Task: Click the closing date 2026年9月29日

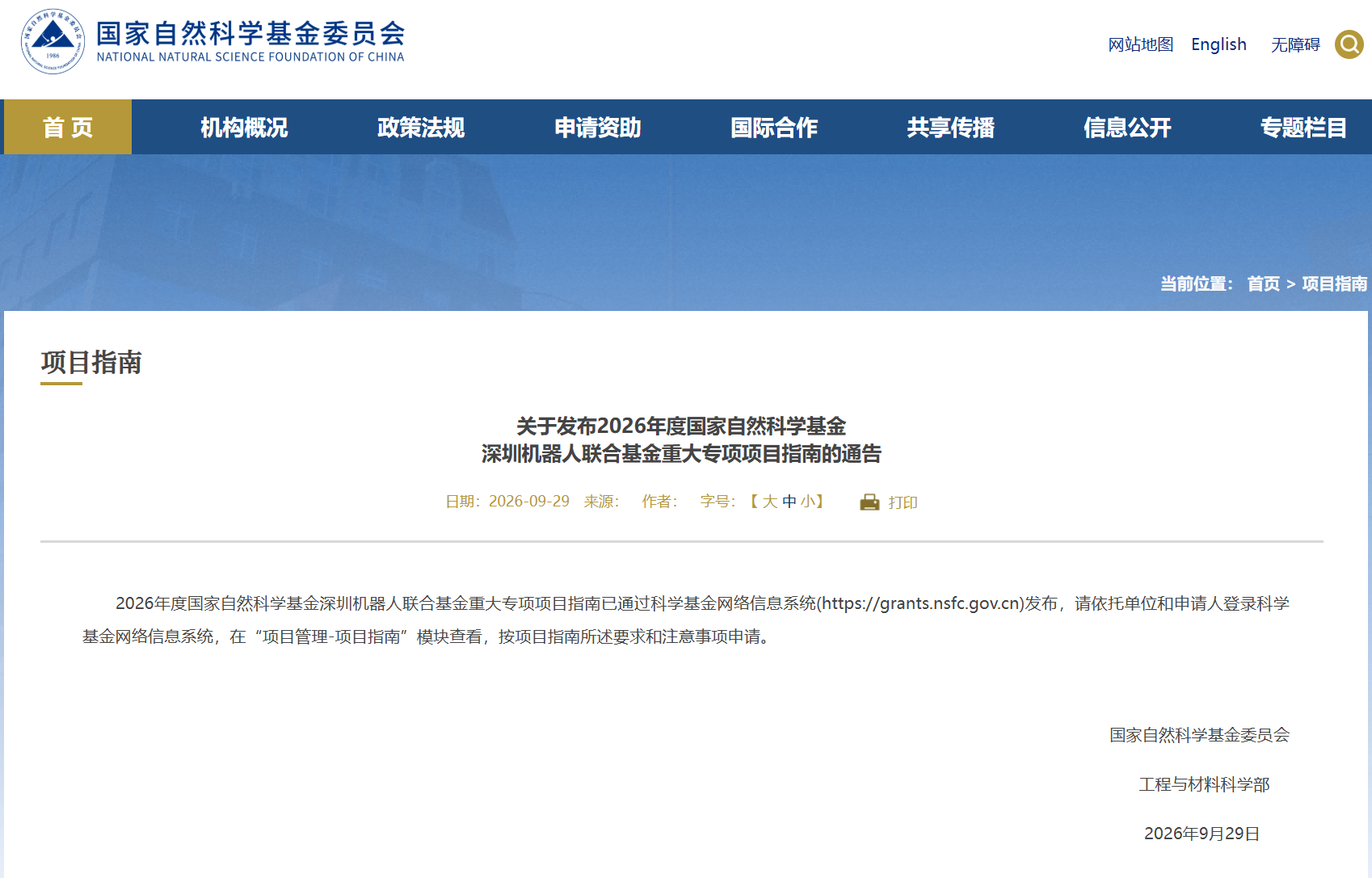Action: coord(1202,834)
